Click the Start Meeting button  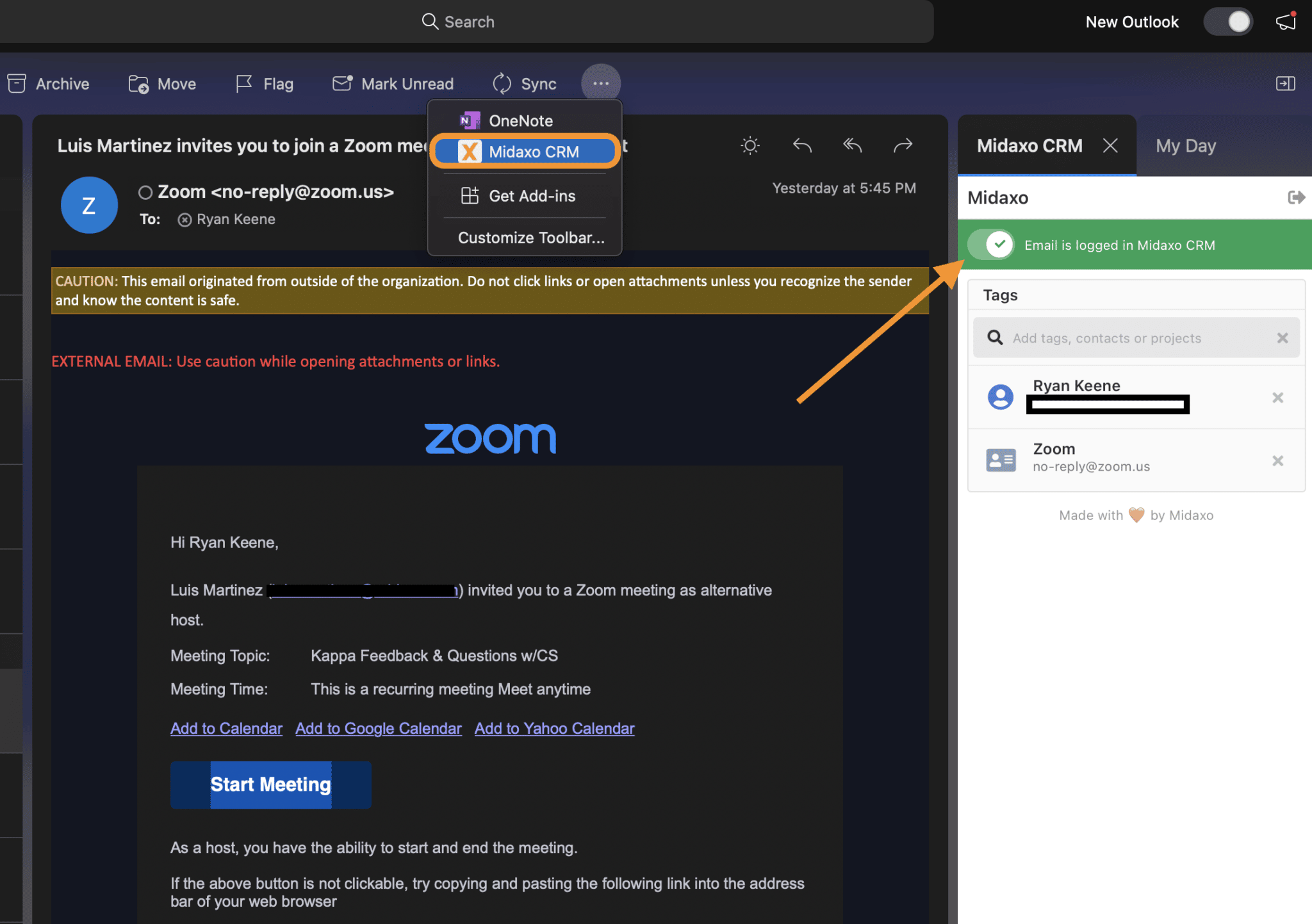point(271,784)
